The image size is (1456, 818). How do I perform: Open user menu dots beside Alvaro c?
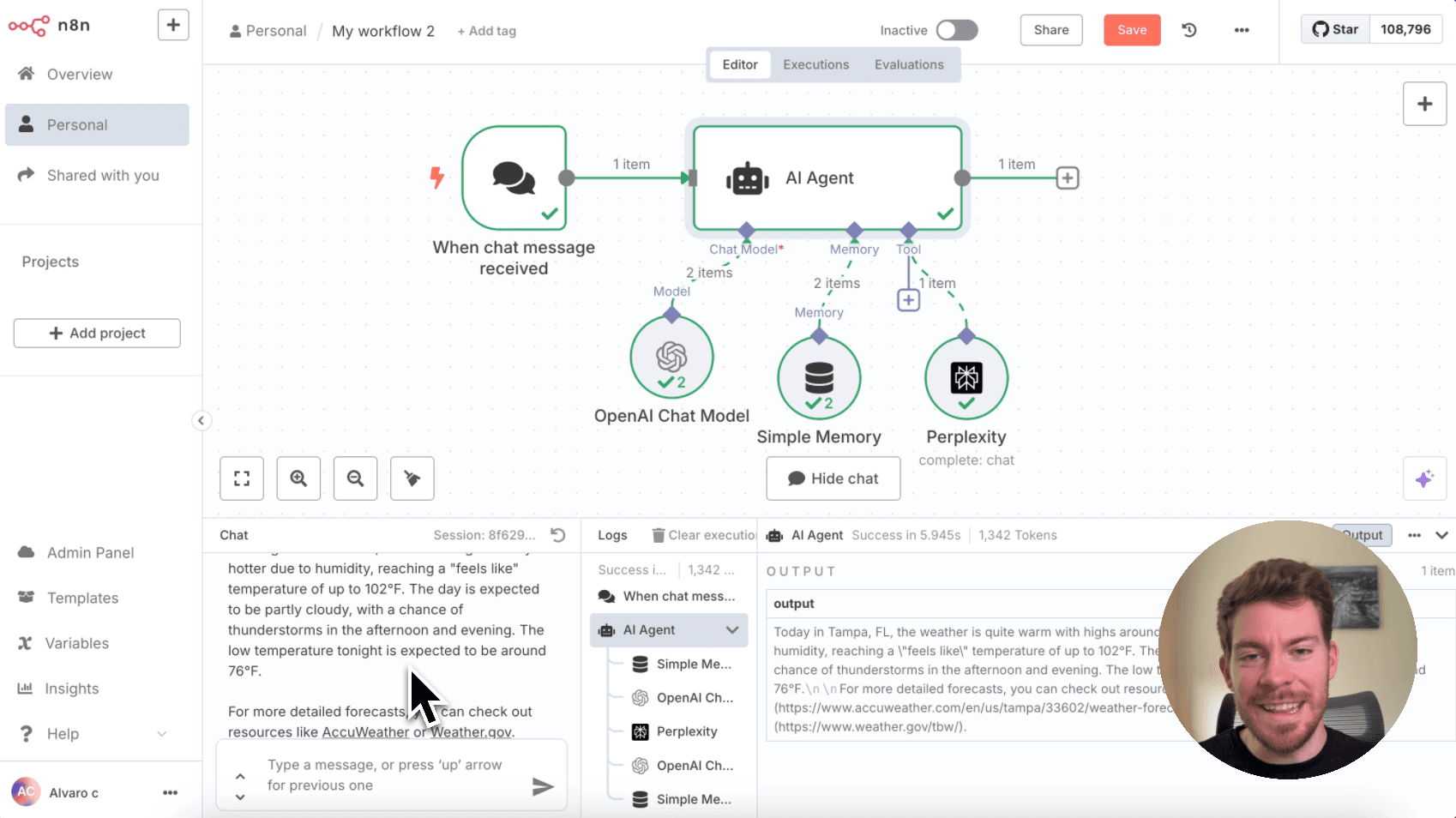pos(170,793)
